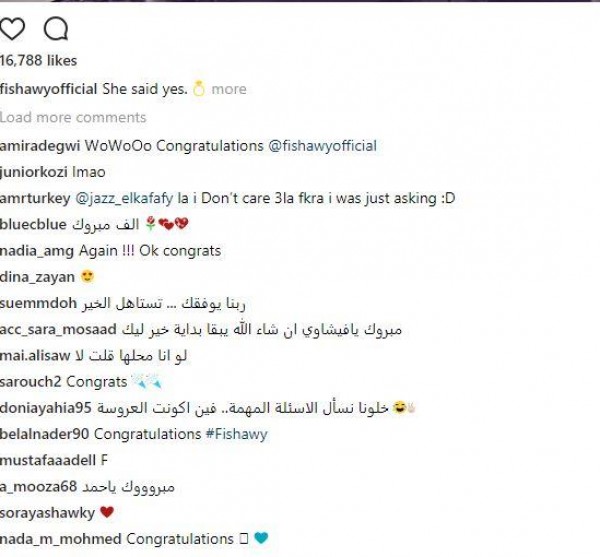Open fishawyofficial profile from the caption
The image size is (600, 557).
pos(46,89)
